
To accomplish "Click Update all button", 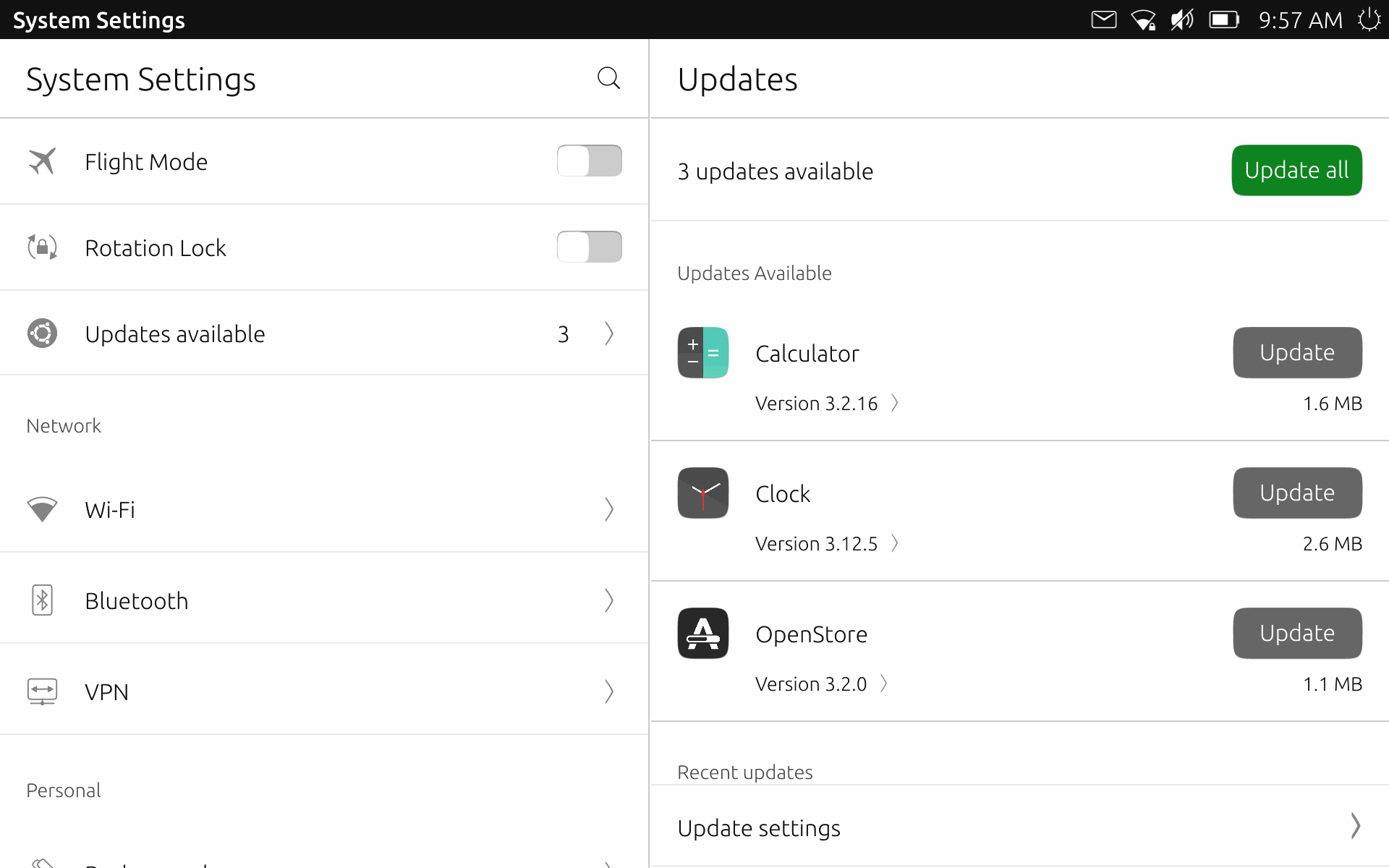I will point(1296,170).
